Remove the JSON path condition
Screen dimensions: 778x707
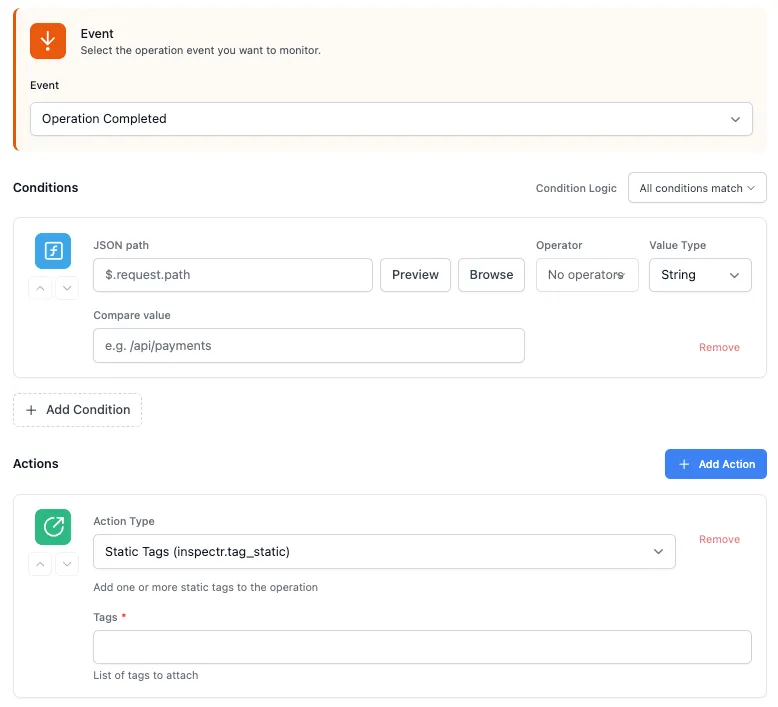pyautogui.click(x=719, y=348)
